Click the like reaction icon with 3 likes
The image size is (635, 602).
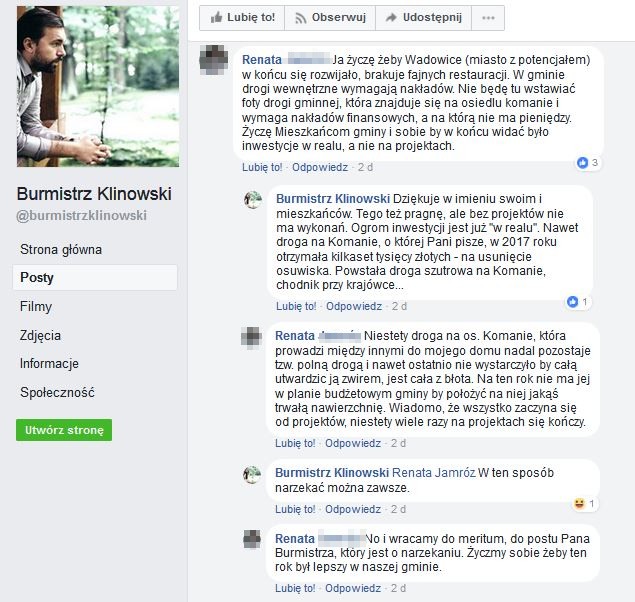click(582, 163)
